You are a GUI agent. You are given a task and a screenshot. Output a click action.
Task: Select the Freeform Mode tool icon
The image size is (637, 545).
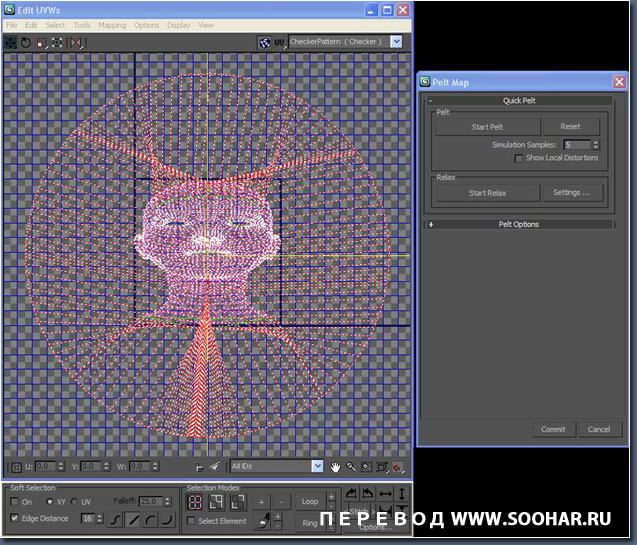tap(57, 43)
